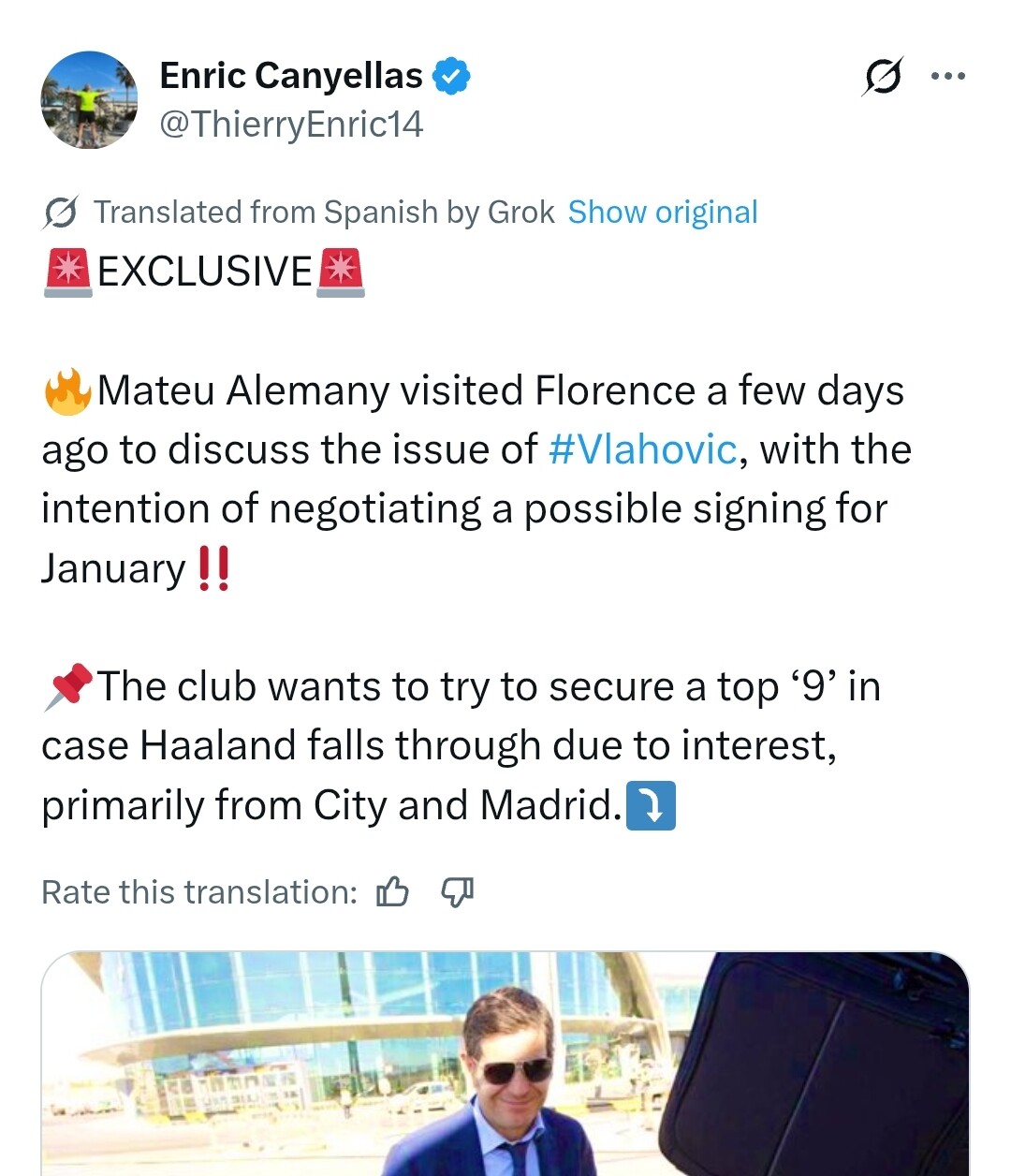Viewport: 1011px width, 1176px height.
Task: Open Grok actions icon beside the more menu
Action: click(882, 77)
